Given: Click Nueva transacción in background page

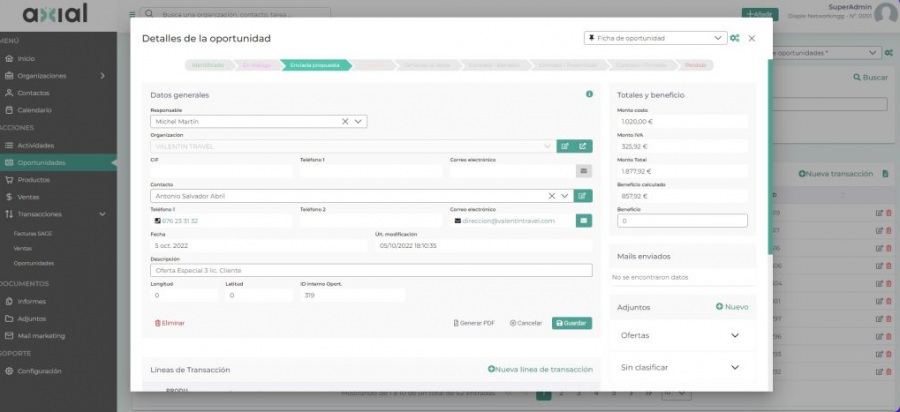Looking at the screenshot, I should click(x=836, y=173).
